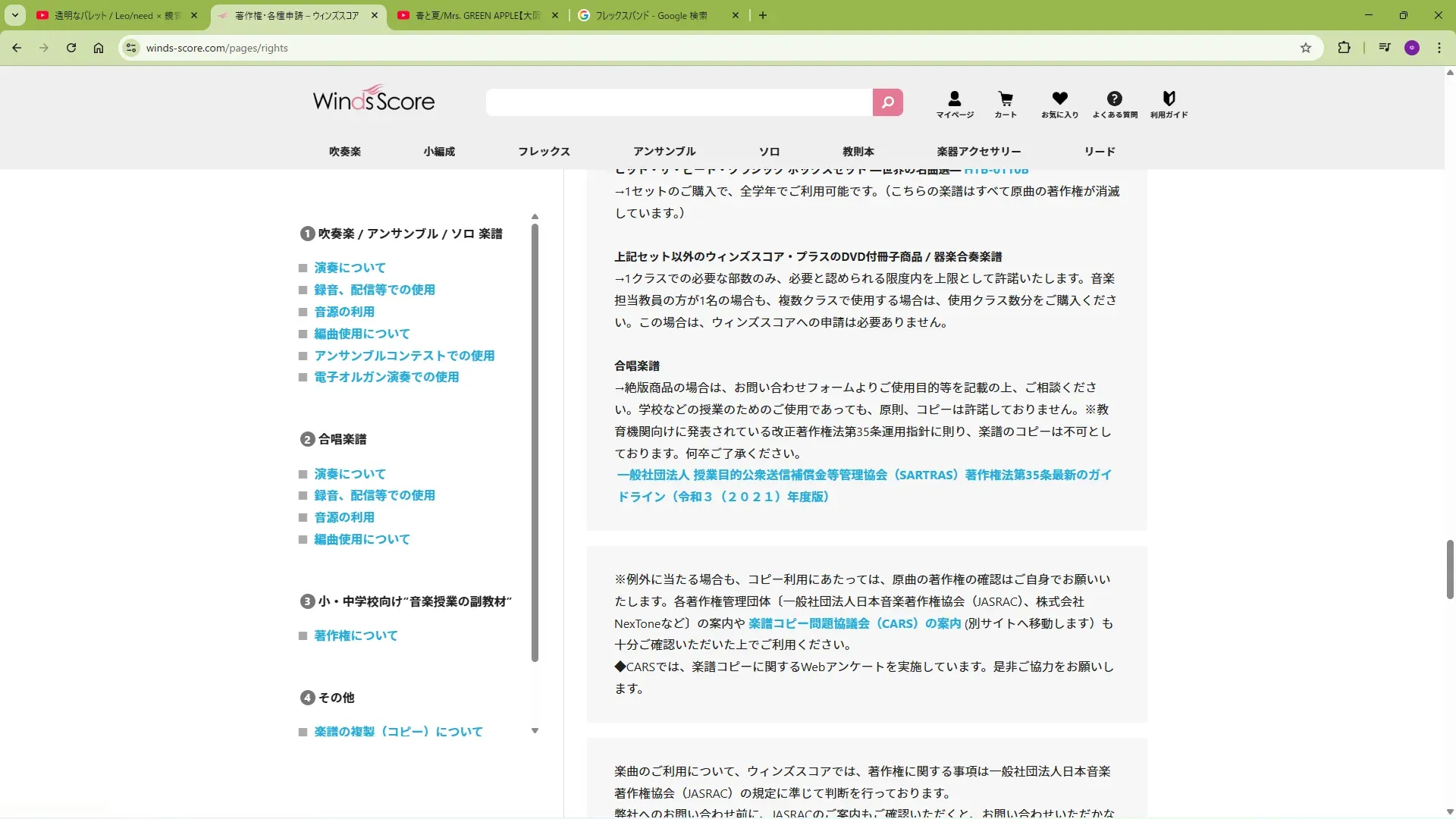This screenshot has width=1456, height=819.
Task: Switch to フレックスバンド Google search tab
Action: pos(651,15)
